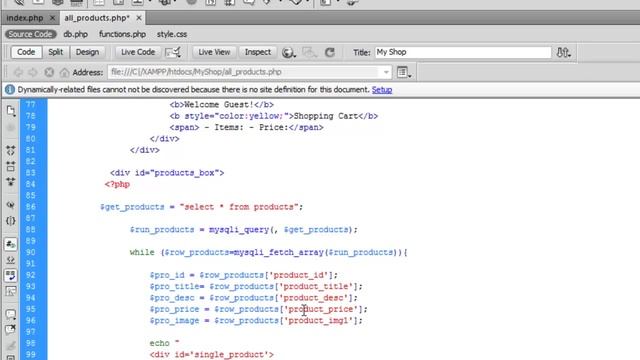Click the mysqli_query function name
This screenshot has width=640, height=360.
239,230
